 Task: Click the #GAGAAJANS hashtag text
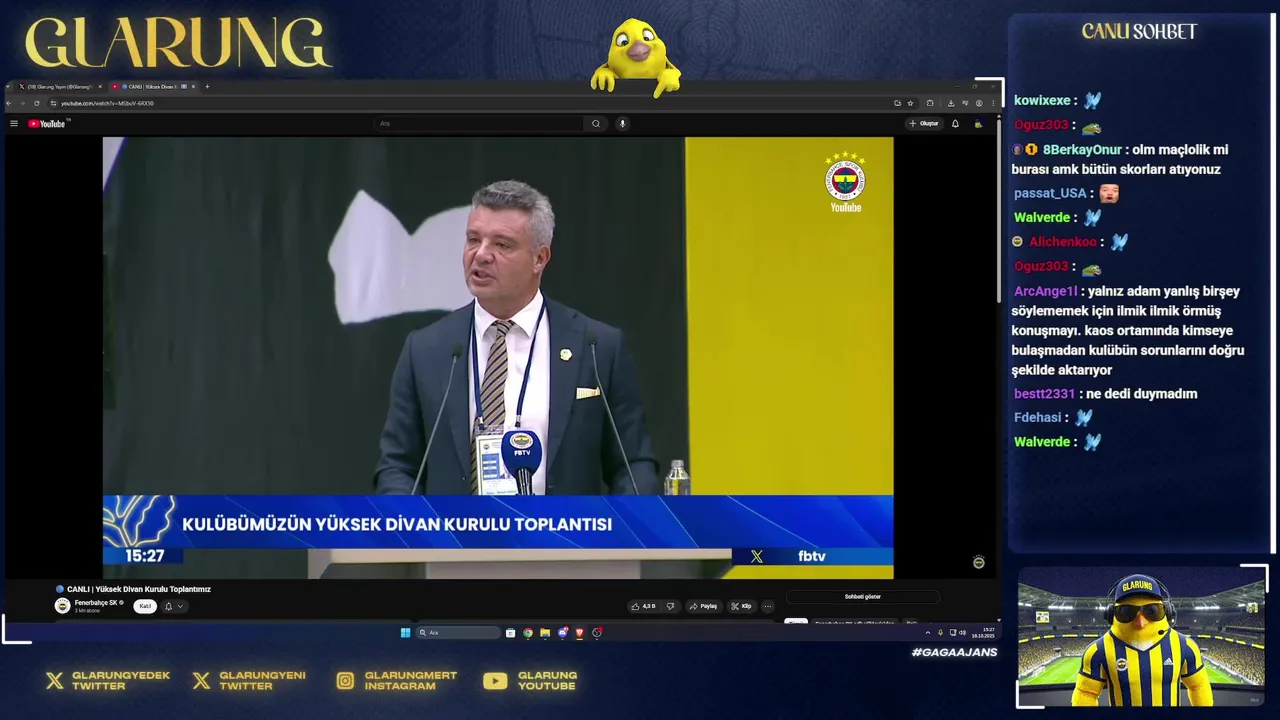pos(954,653)
